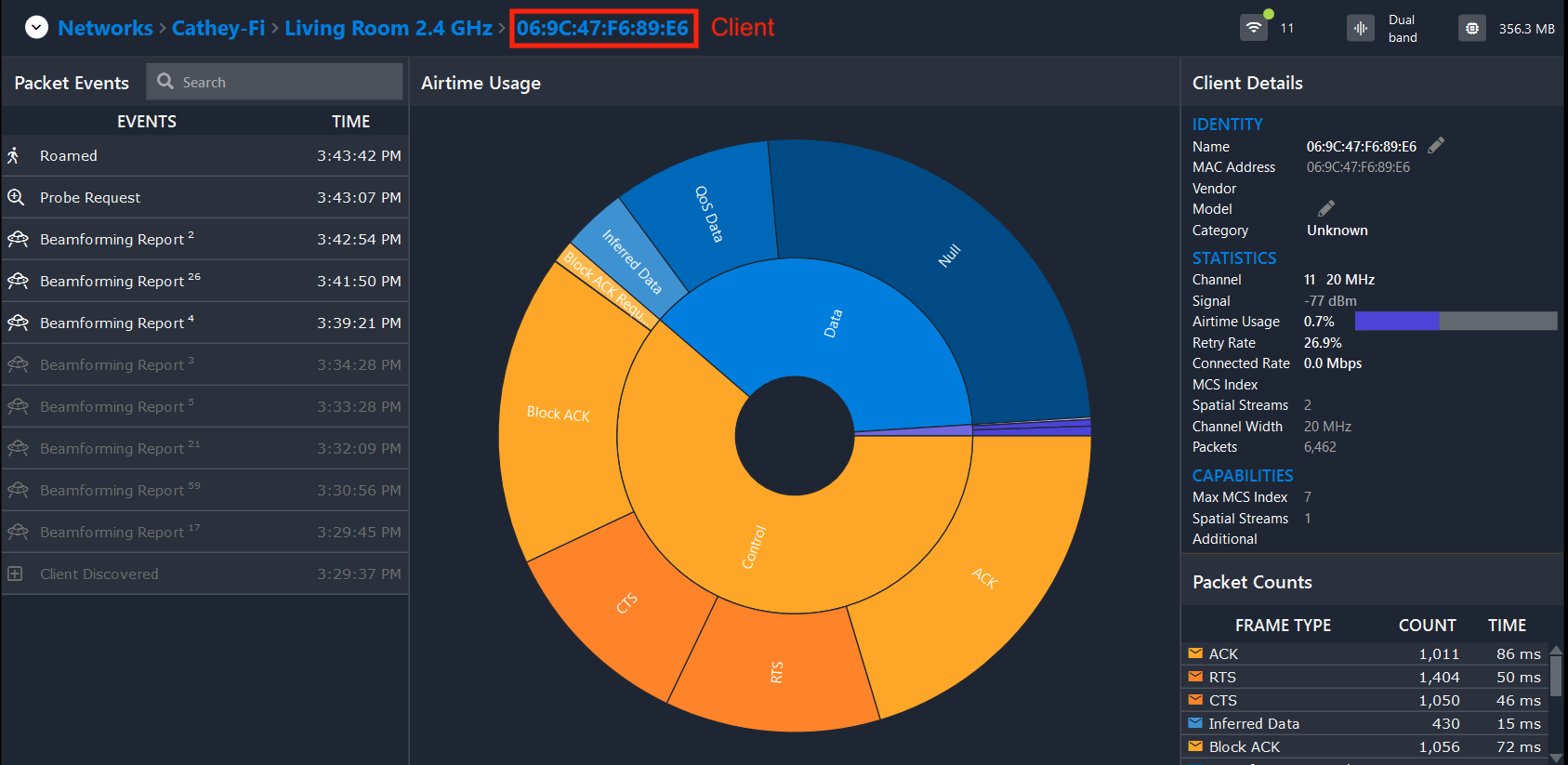Select Beamforming Report at 3:33:28 PM
Image resolution: width=1568 pixels, height=765 pixels.
(x=204, y=406)
